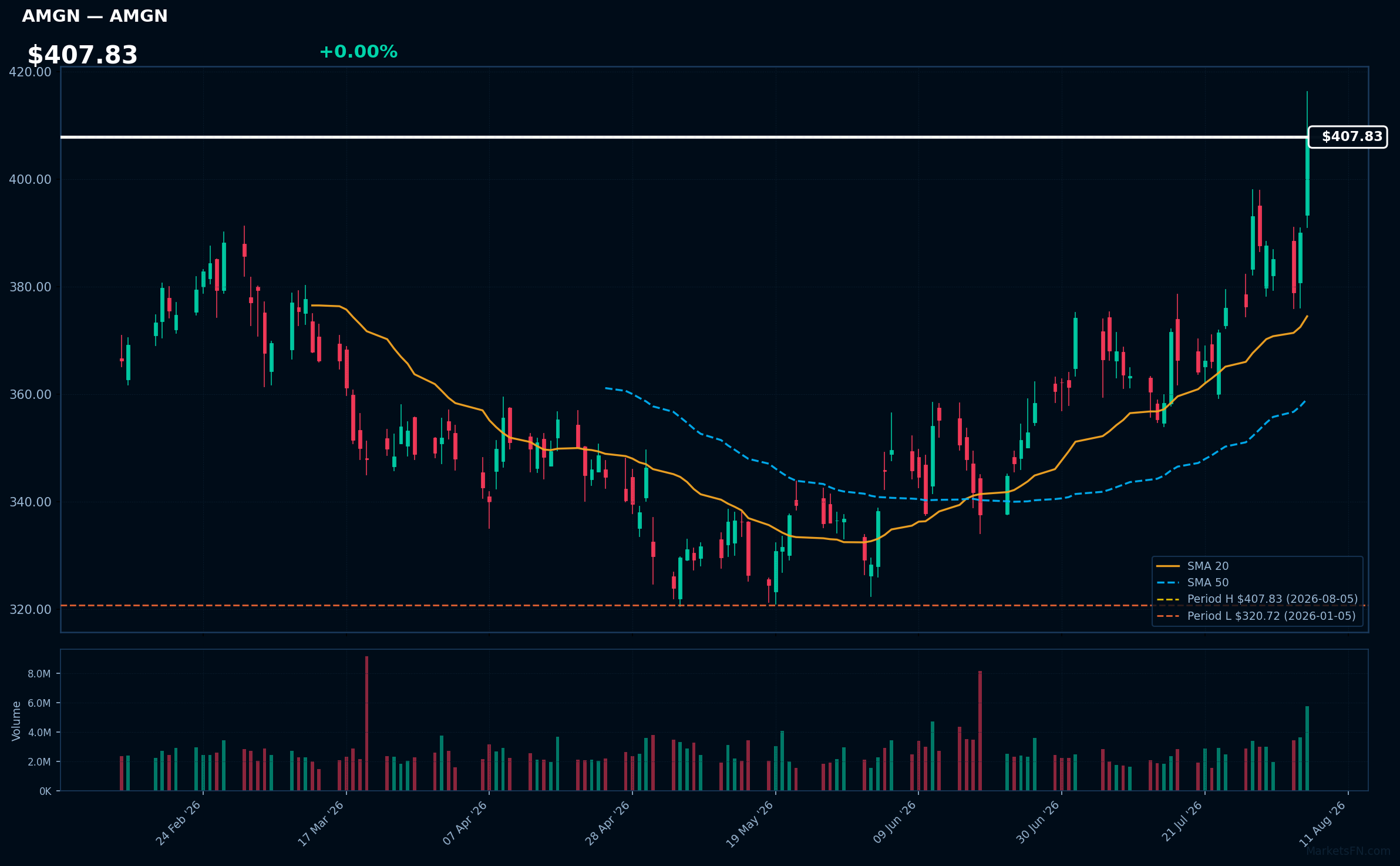This screenshot has width=1400, height=866.
Task: Click the 30 Jun '26 date label
Action: pyautogui.click(x=1036, y=823)
